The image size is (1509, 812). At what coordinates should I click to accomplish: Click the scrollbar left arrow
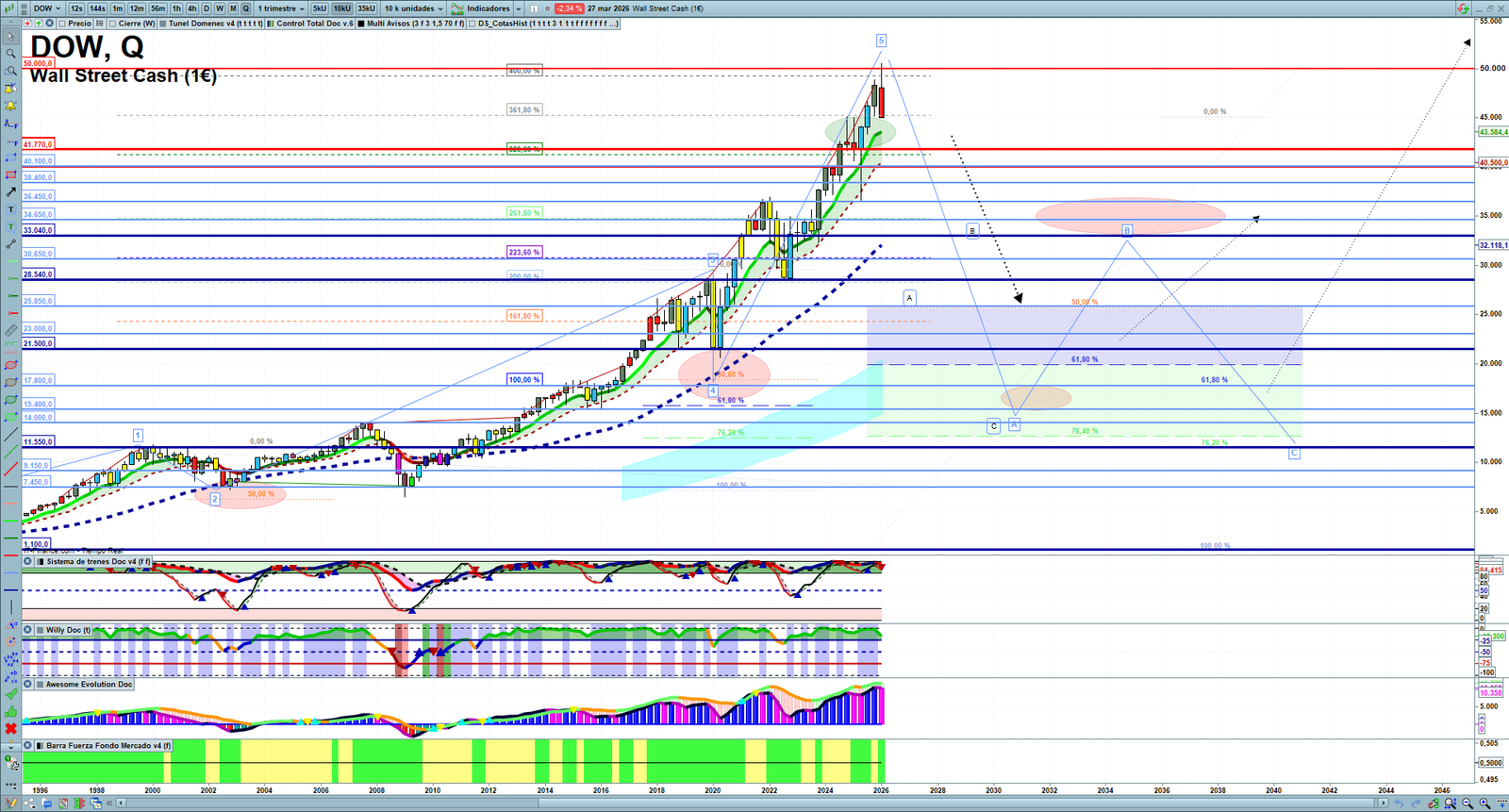(x=122, y=804)
